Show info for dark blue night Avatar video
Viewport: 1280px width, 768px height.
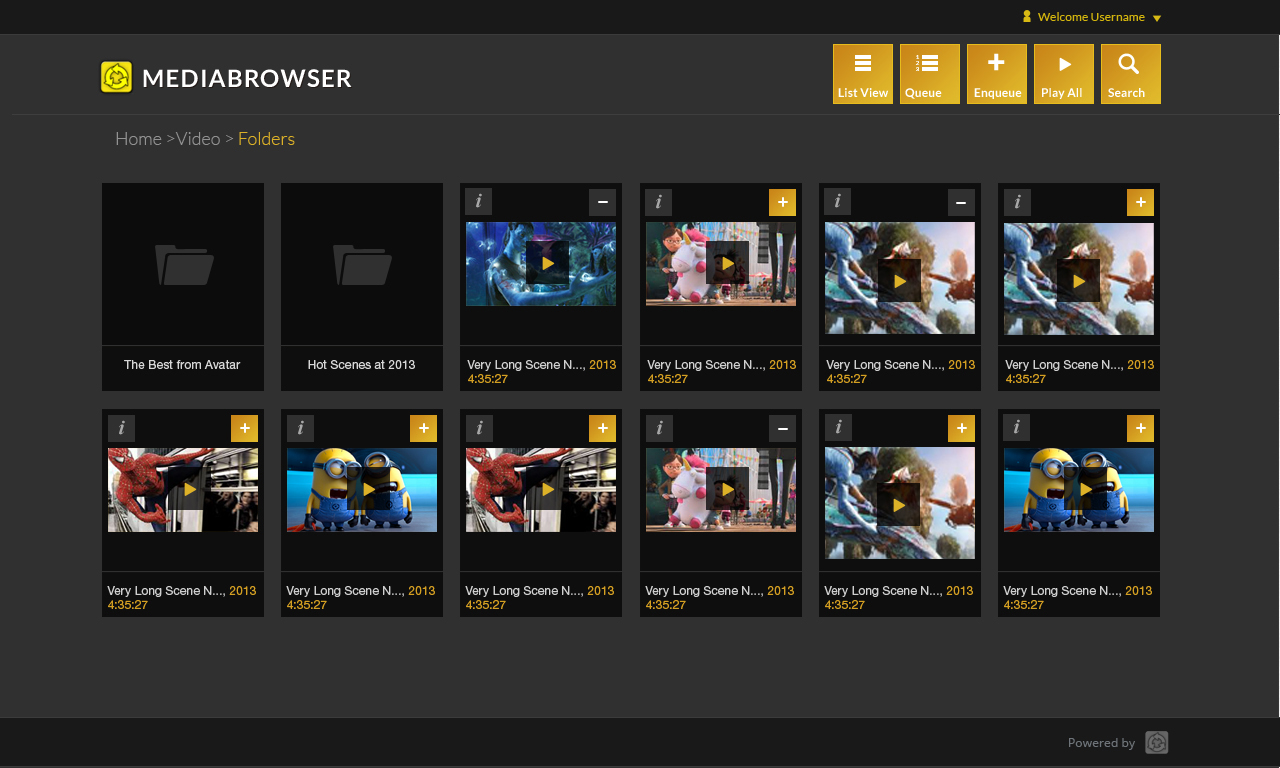[x=478, y=201]
